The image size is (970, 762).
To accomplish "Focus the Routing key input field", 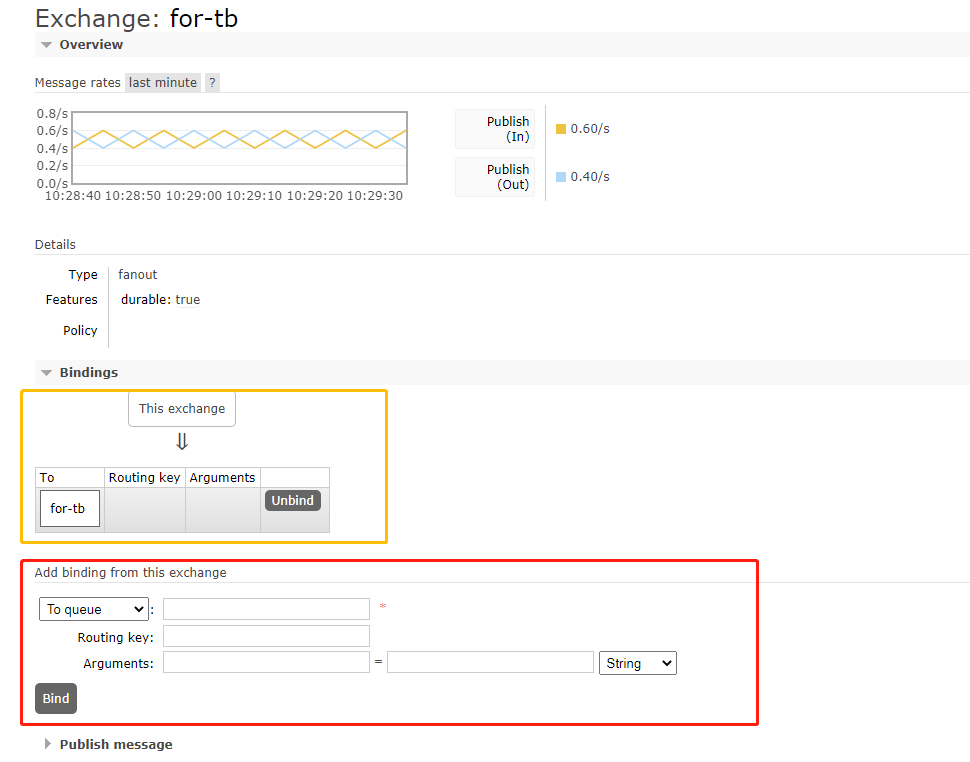I will point(266,636).
